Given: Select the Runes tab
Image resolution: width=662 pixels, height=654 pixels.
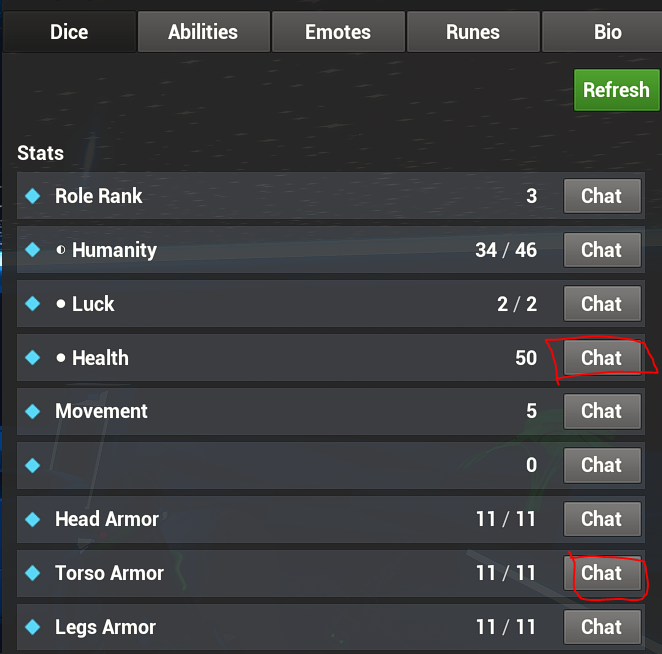Looking at the screenshot, I should click(473, 32).
